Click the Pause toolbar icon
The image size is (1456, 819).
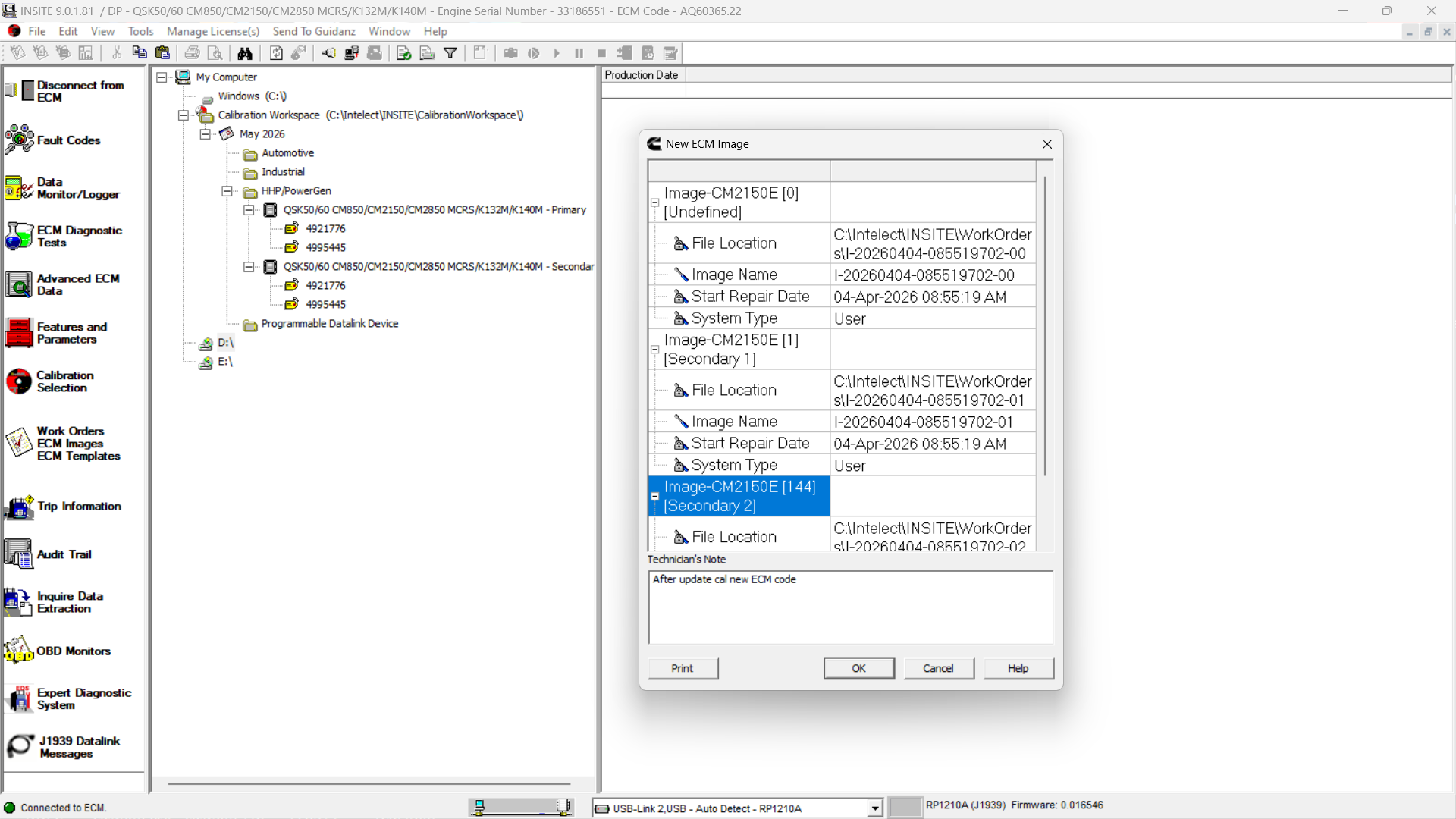(x=579, y=53)
